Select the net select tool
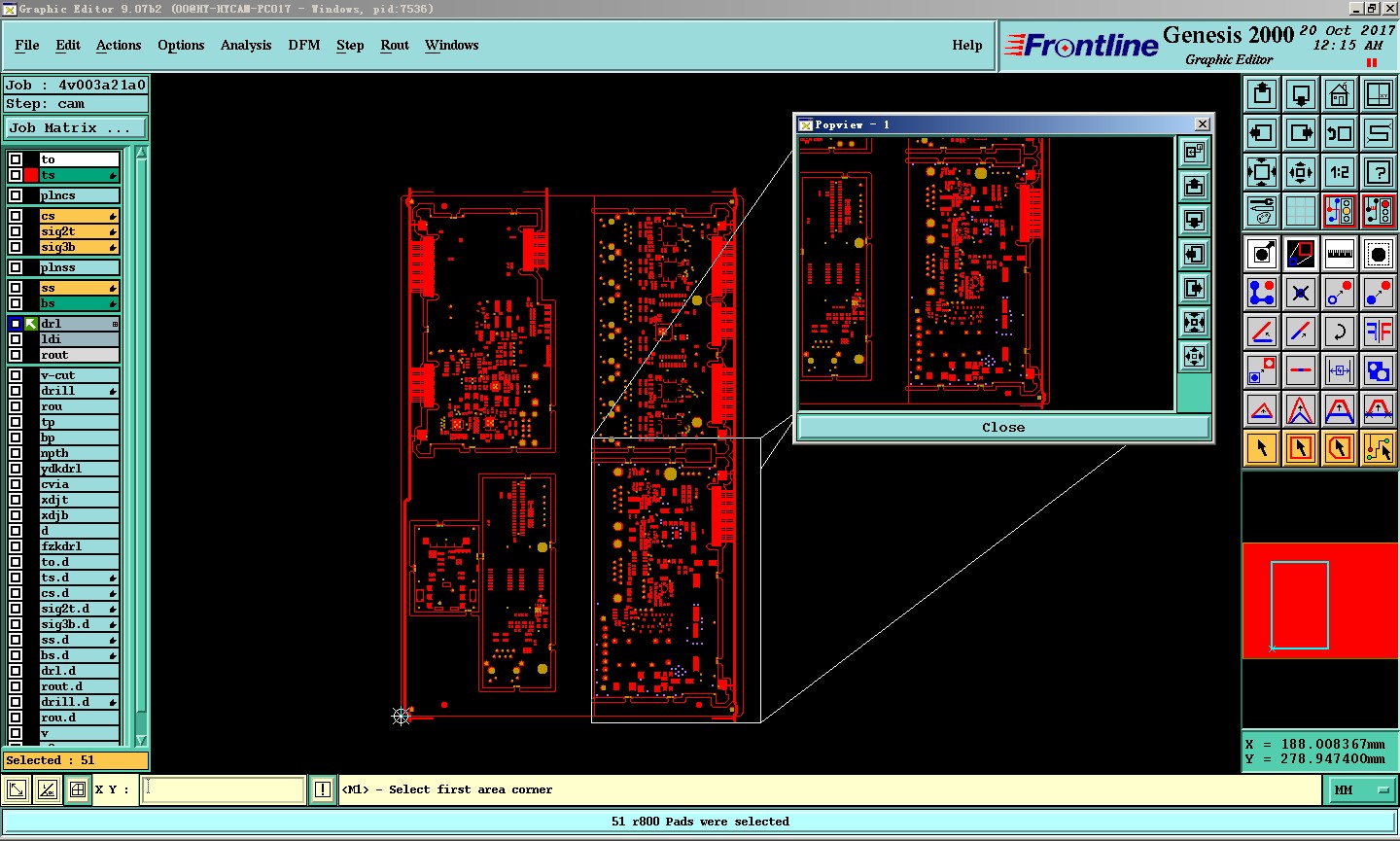The height and width of the screenshot is (841, 1400). [1379, 448]
